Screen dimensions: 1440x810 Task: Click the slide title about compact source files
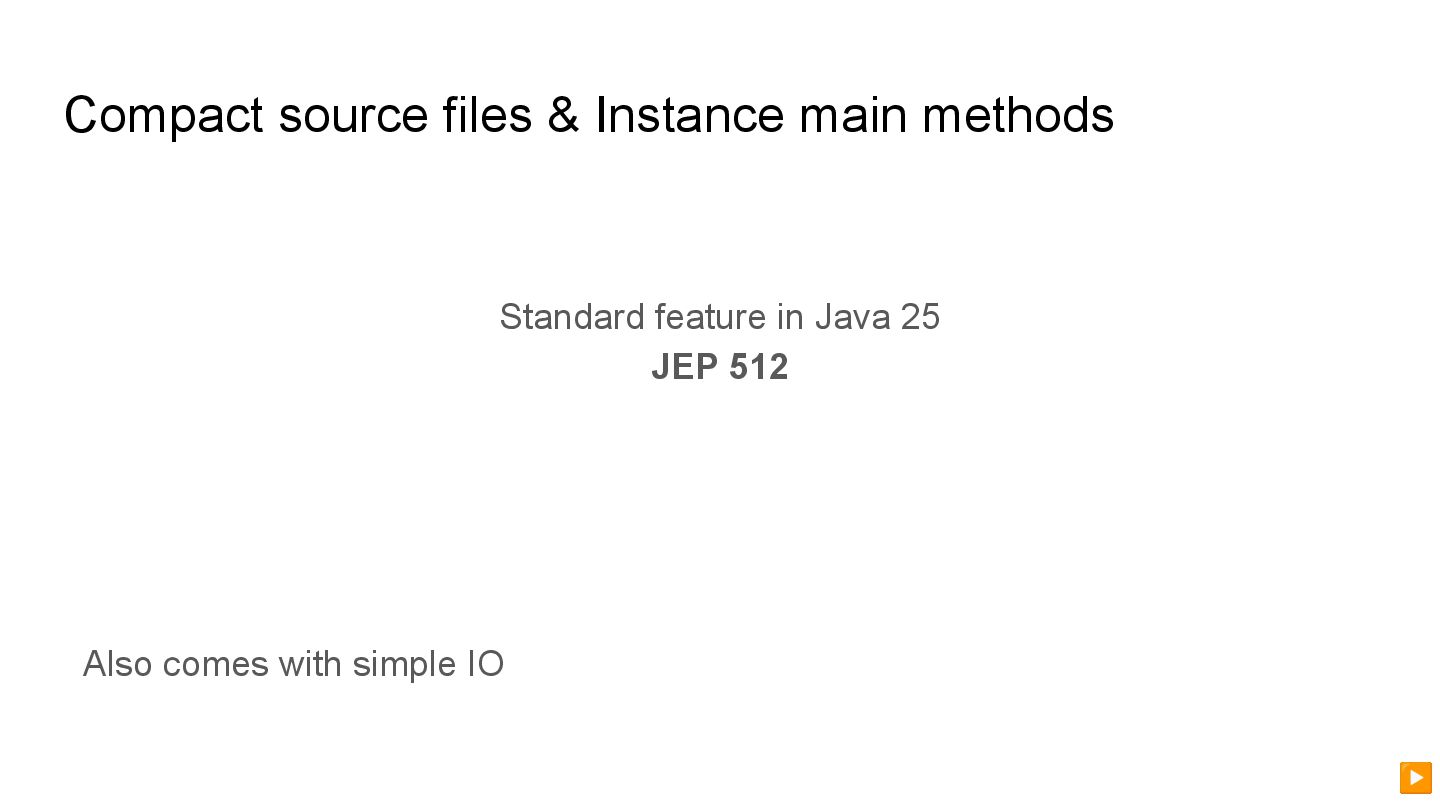(588, 115)
